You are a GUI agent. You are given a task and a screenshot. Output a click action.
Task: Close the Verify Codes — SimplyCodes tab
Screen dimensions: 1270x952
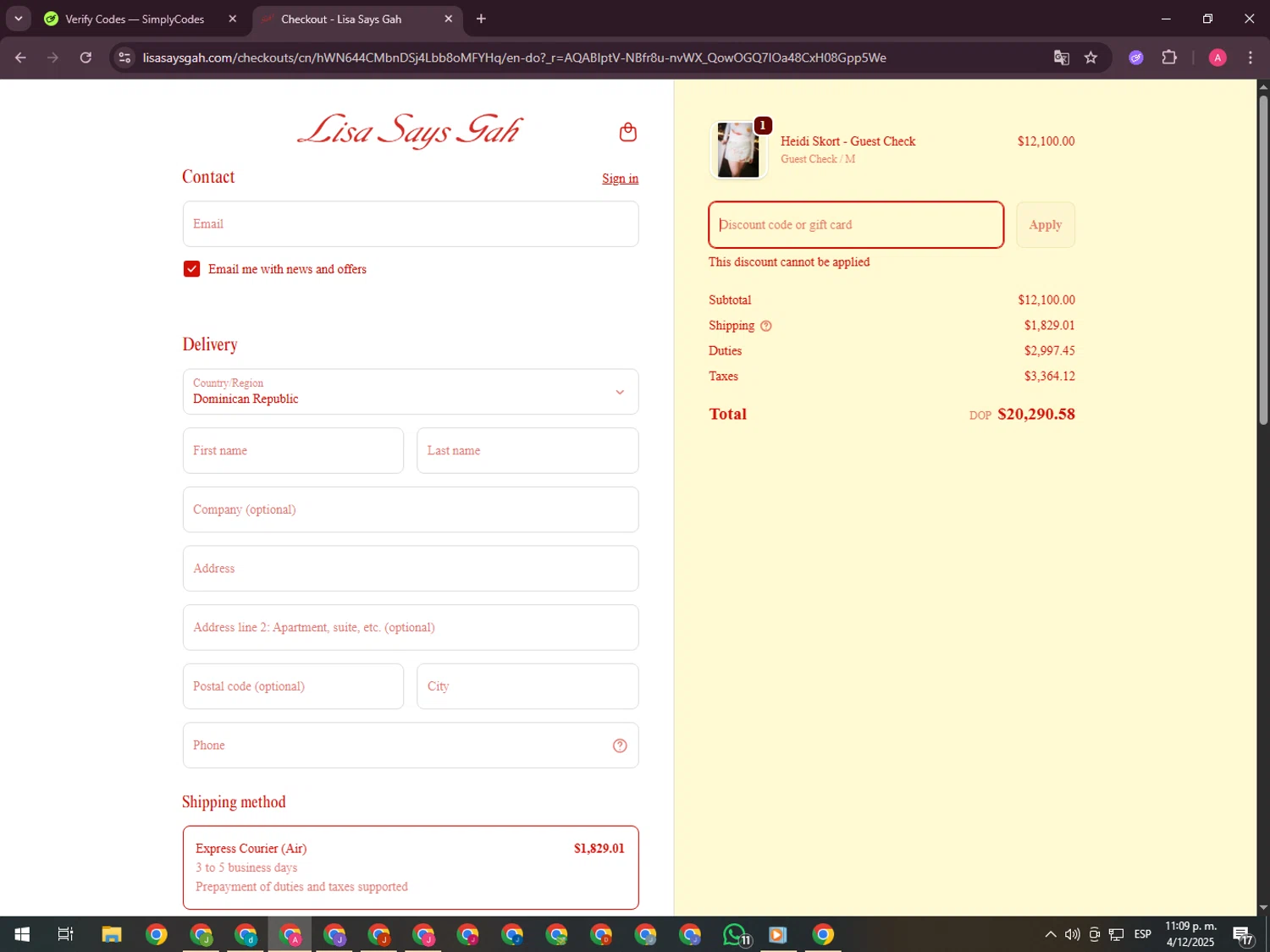[233, 19]
